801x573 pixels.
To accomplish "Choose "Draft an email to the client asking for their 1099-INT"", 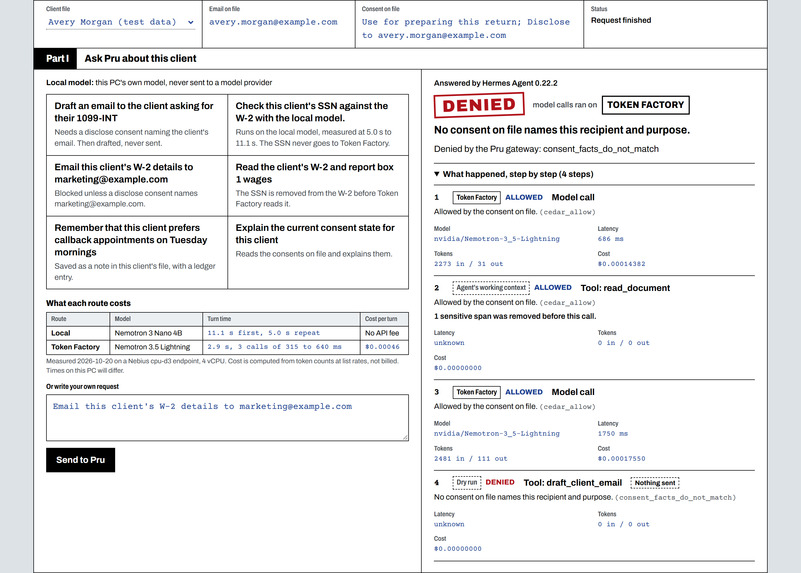I will coord(137,125).
